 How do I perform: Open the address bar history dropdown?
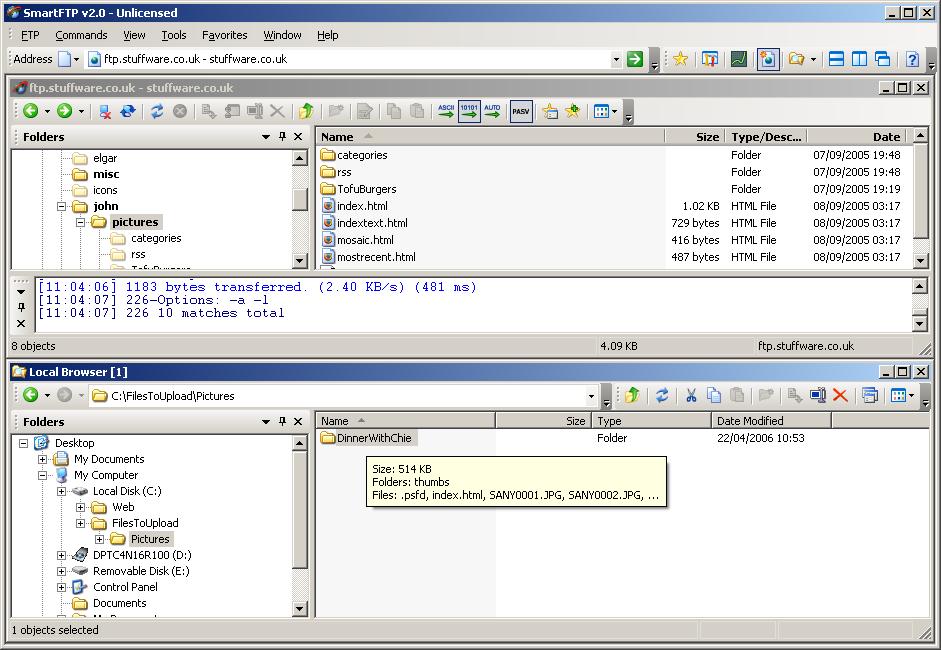point(616,59)
